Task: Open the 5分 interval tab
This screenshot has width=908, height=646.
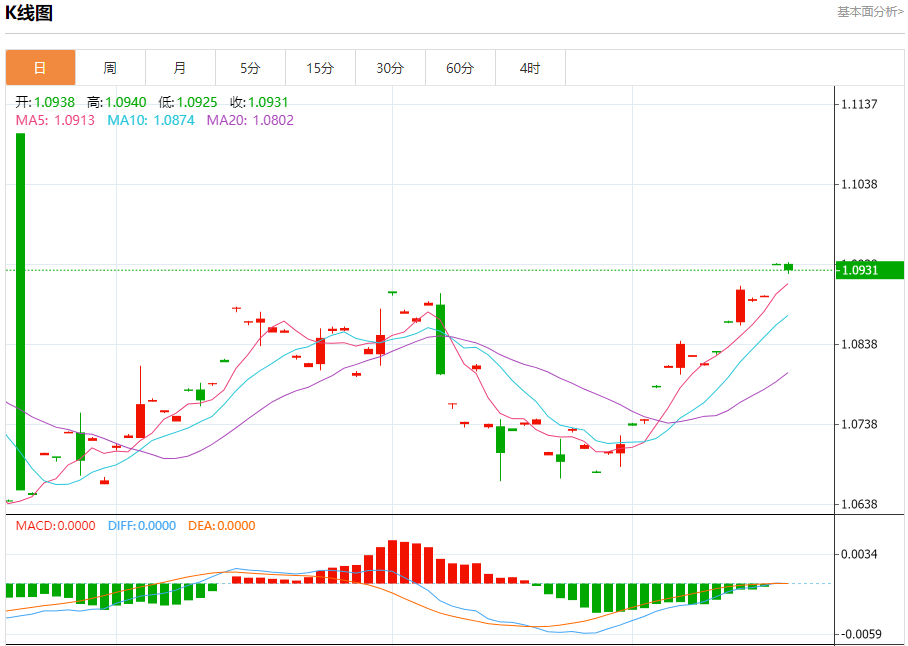Action: [250, 68]
